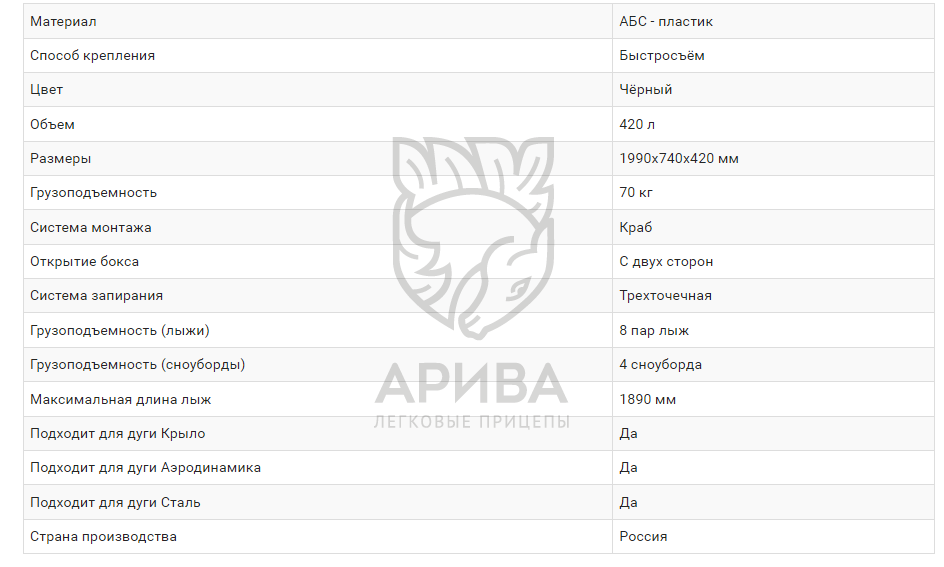Click the 'Легковые прицепы' watermark caption
This screenshot has height=567, width=944.
tap(471, 422)
